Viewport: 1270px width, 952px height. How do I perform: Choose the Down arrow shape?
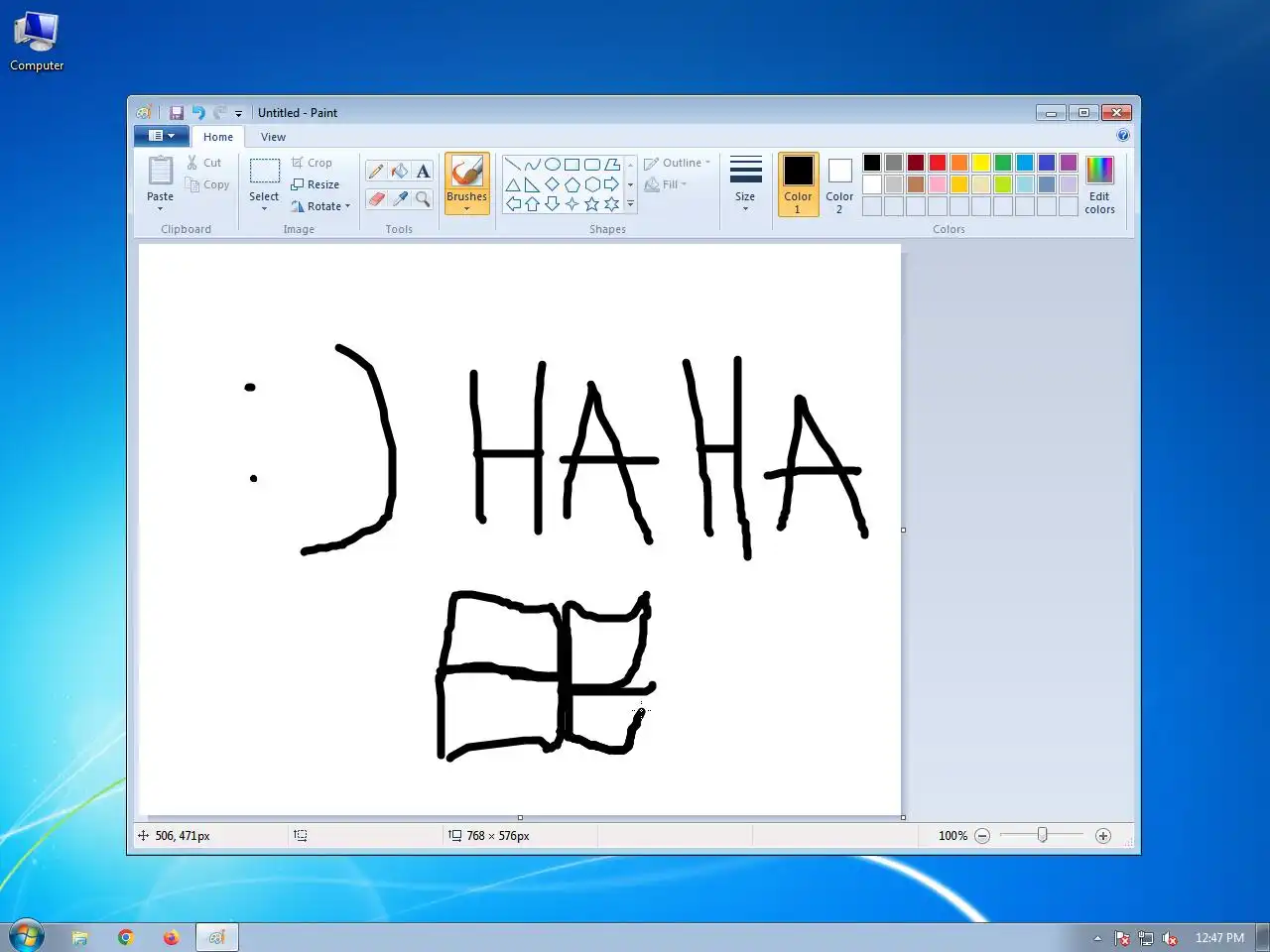[x=553, y=204]
